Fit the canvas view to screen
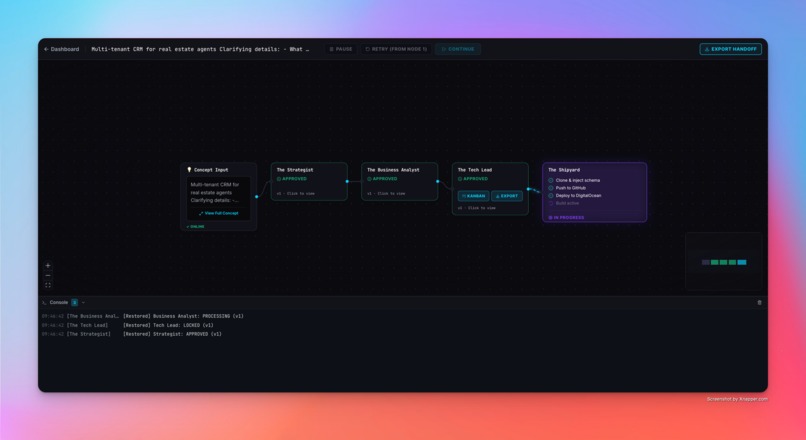Screen dimensions: 806x440 pyautogui.click(x=48, y=285)
